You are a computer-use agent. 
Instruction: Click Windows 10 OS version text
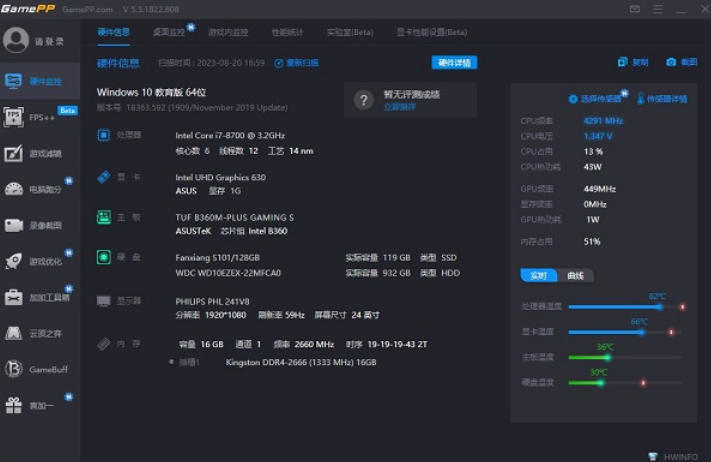click(151, 92)
